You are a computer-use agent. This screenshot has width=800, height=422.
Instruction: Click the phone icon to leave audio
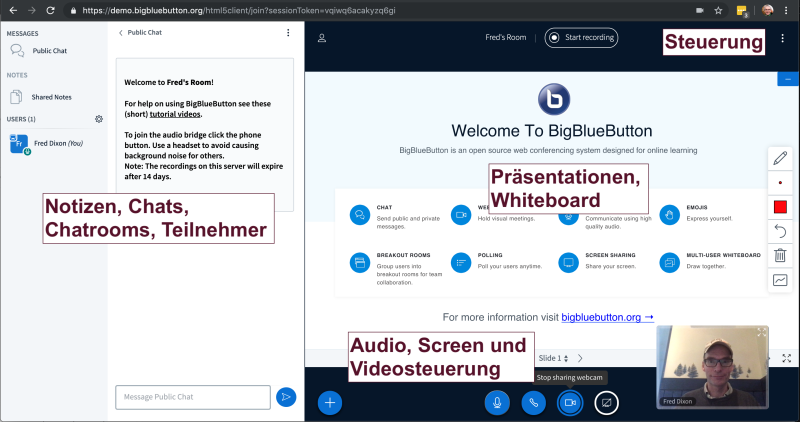[533, 402]
